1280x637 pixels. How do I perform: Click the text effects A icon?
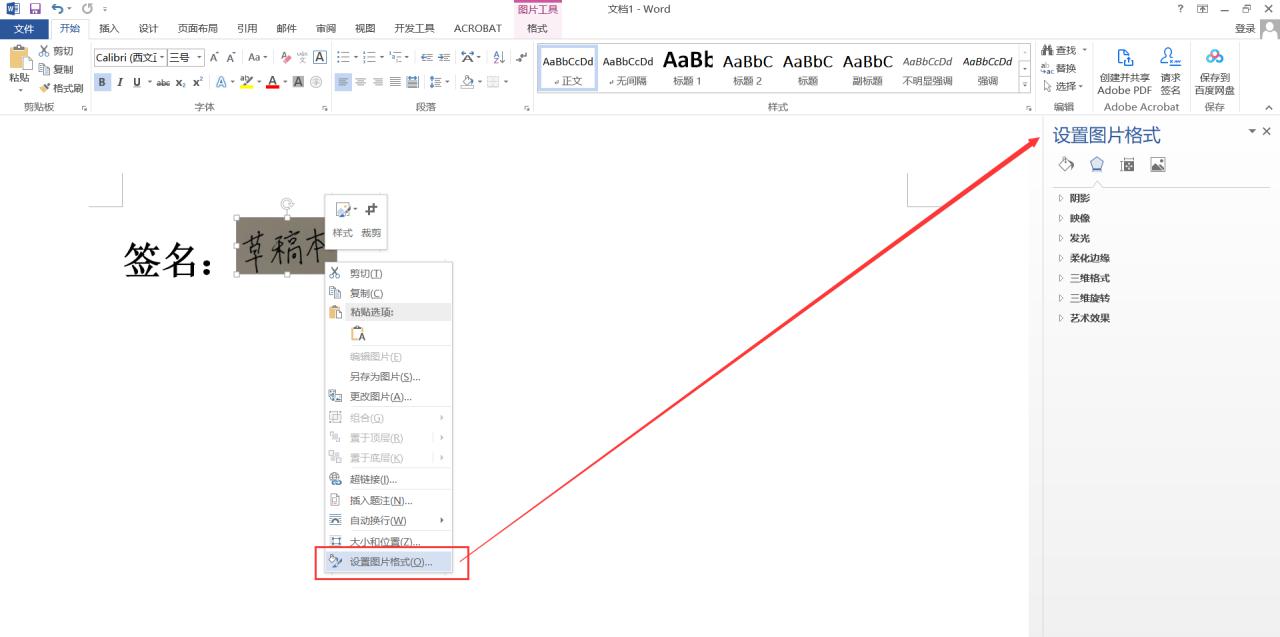coord(221,82)
